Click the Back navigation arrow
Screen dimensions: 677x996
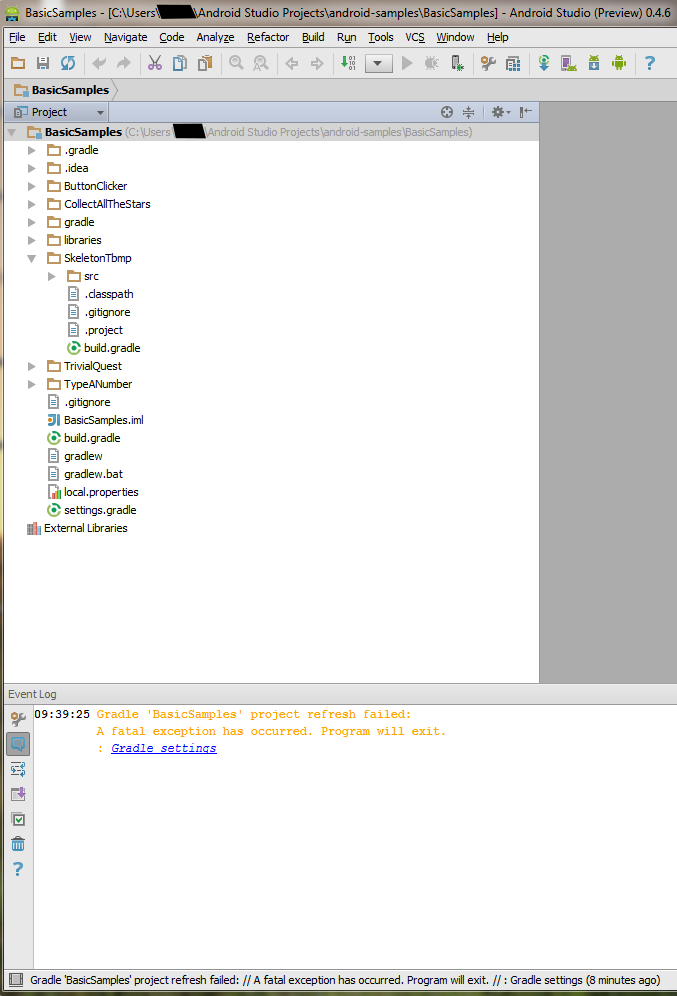(292, 63)
